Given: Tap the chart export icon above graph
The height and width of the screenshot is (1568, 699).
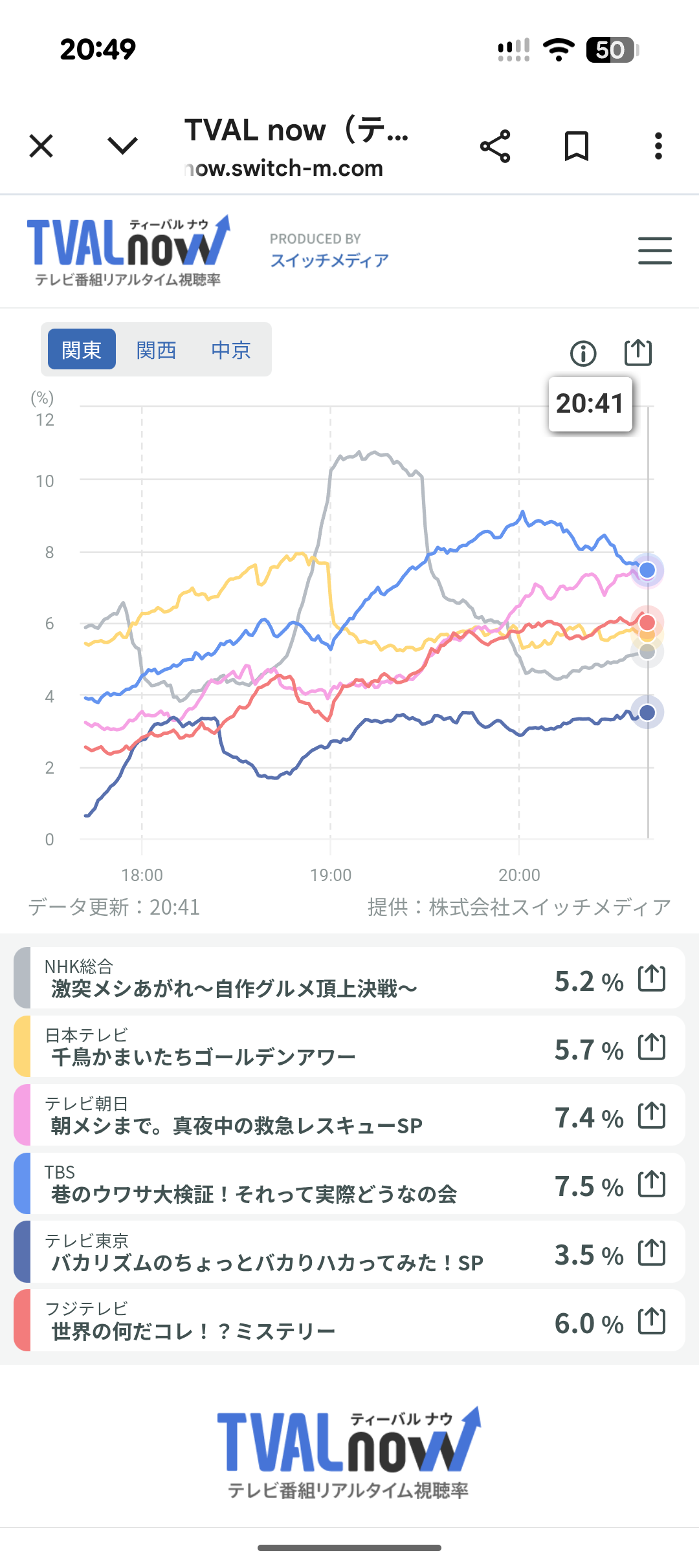Looking at the screenshot, I should tap(638, 353).
